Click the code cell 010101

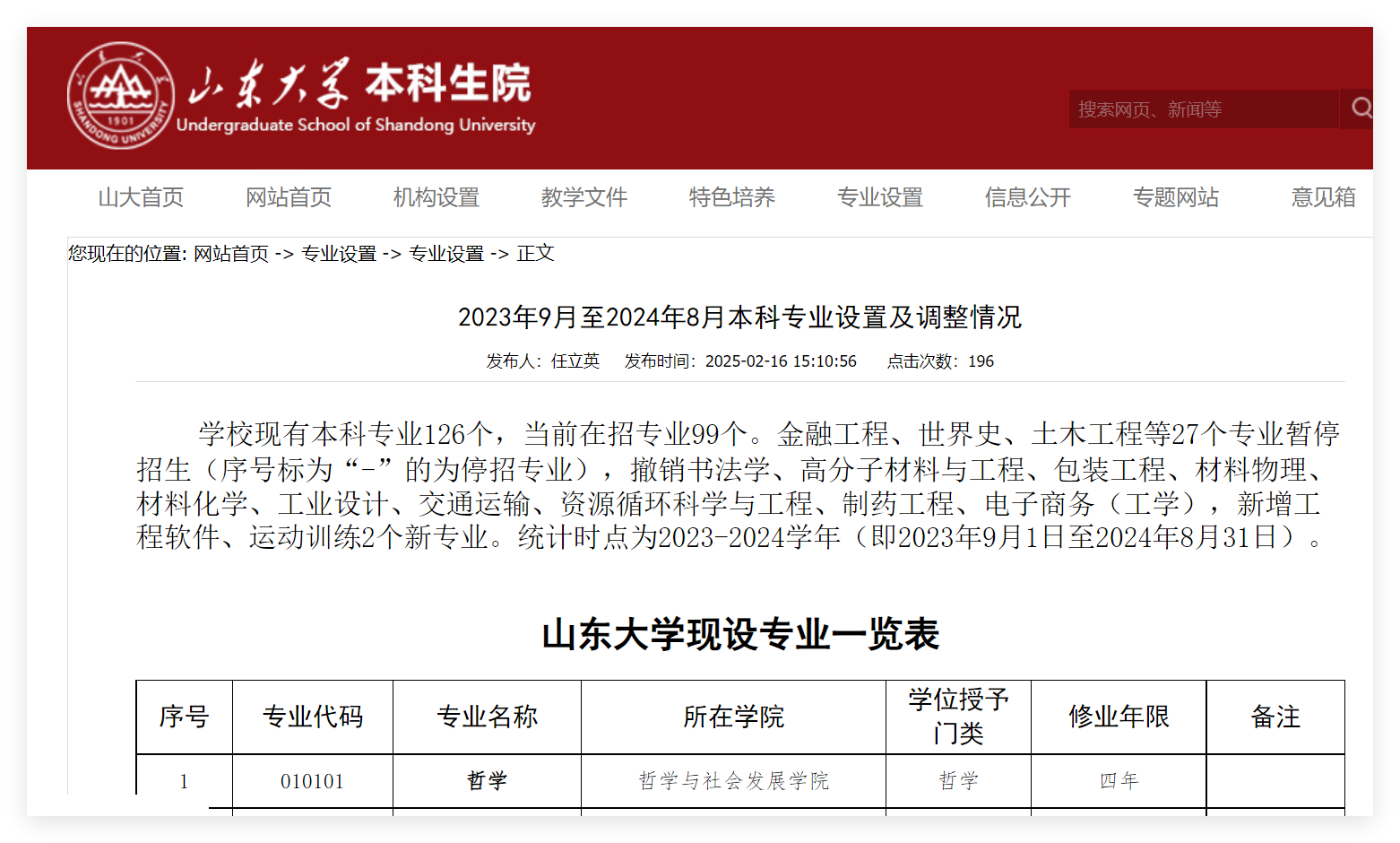pyautogui.click(x=312, y=781)
